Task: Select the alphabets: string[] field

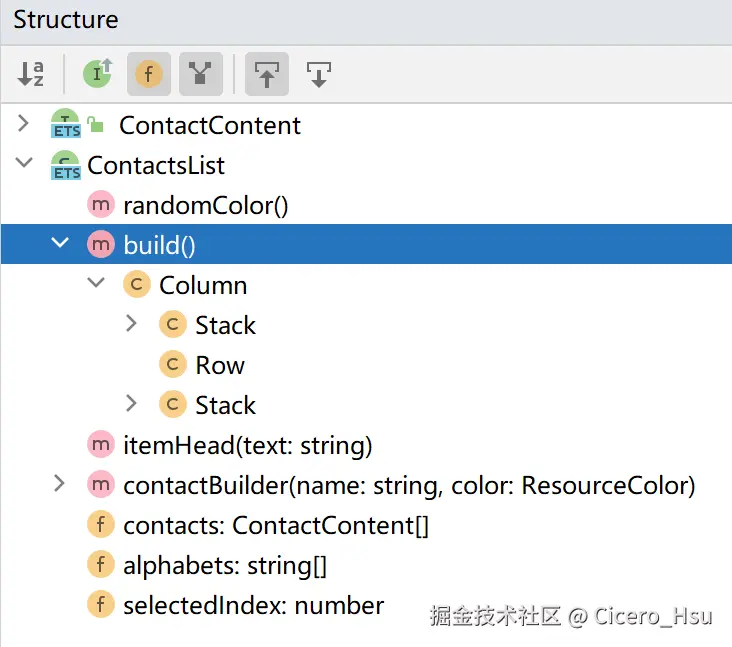Action: [224, 565]
